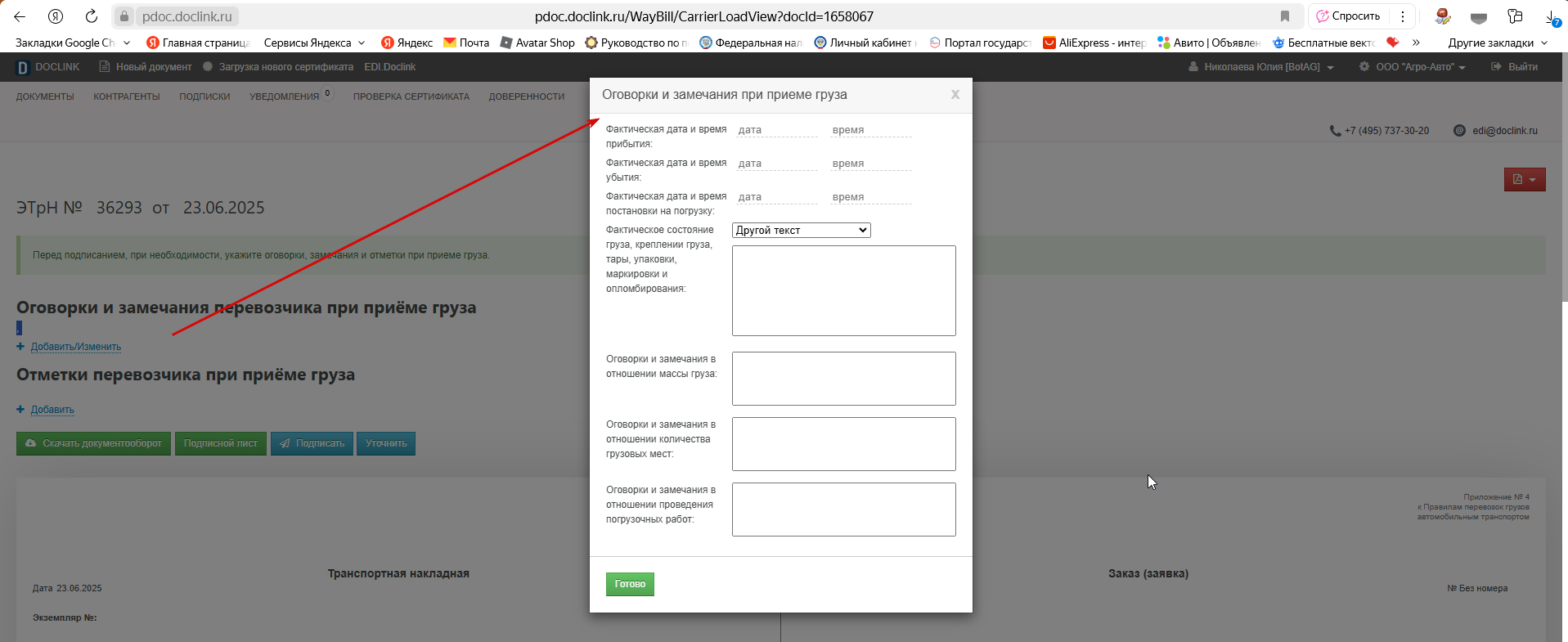Open the browser three-dot menu

click(1403, 16)
